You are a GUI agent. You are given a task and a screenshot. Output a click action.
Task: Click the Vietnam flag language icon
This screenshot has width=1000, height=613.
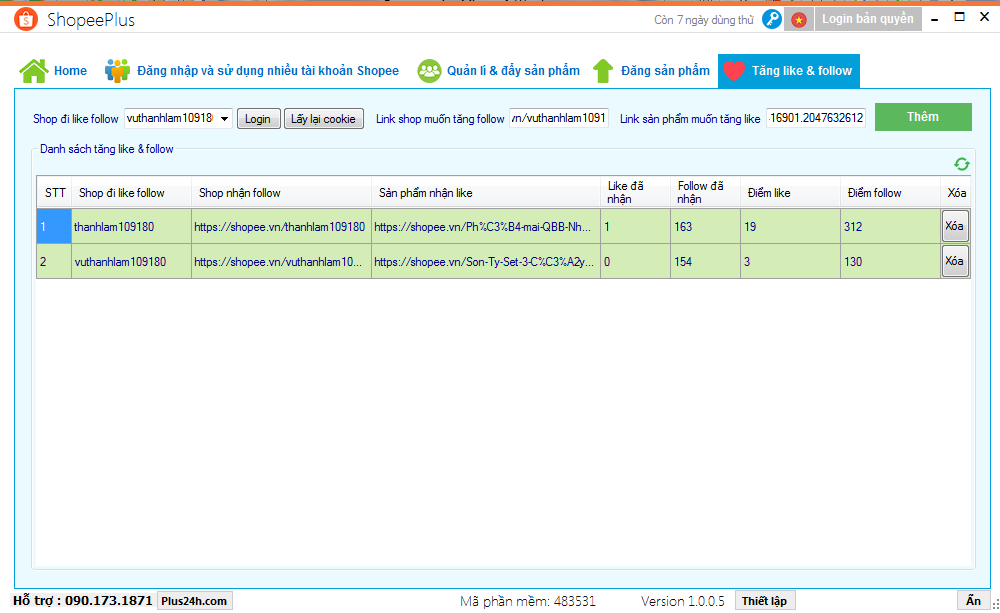[x=799, y=19]
